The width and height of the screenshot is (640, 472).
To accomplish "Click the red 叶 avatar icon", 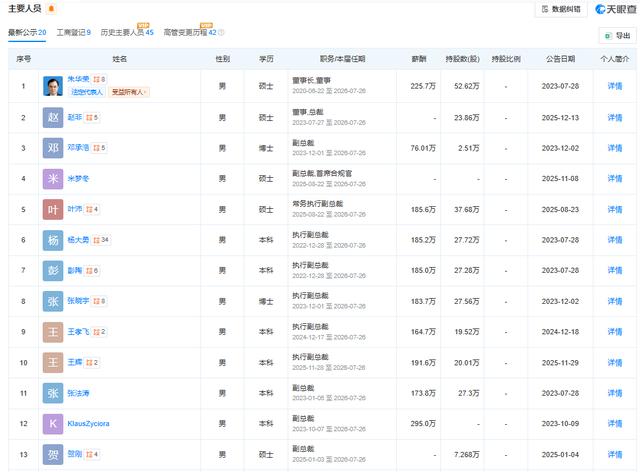I will pyautogui.click(x=52, y=210).
